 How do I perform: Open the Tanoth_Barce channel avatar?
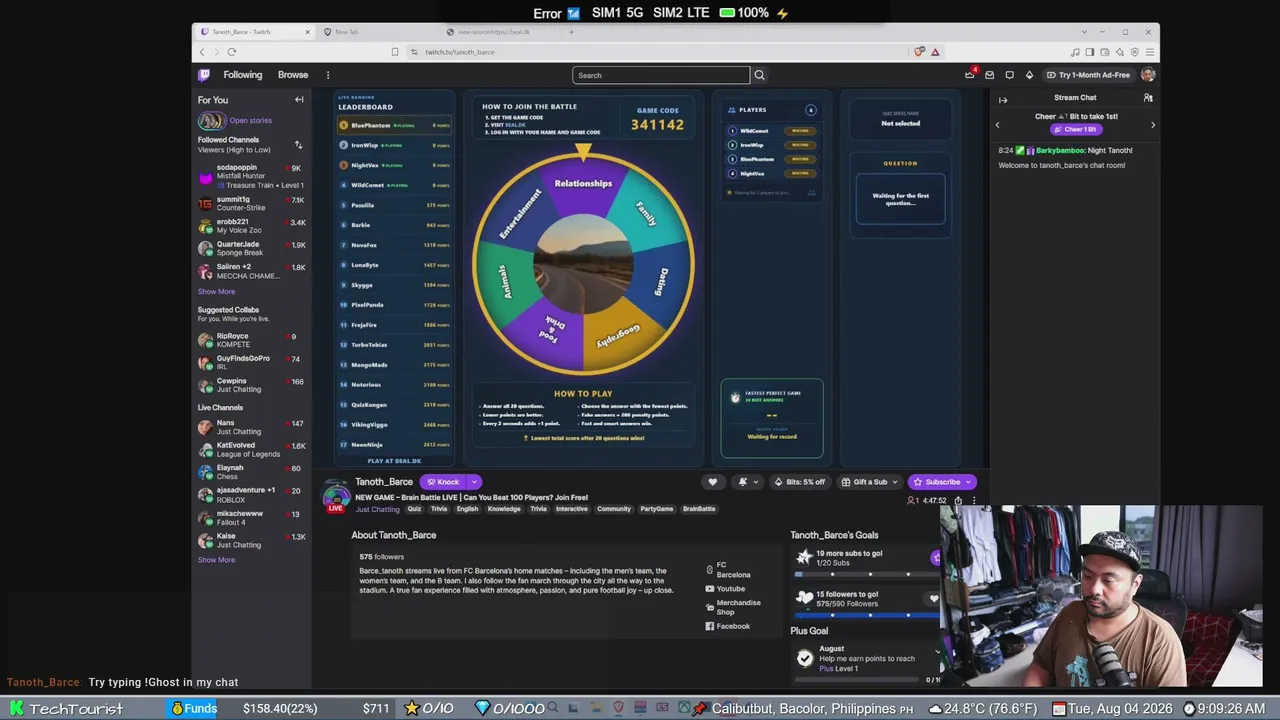tap(337, 494)
